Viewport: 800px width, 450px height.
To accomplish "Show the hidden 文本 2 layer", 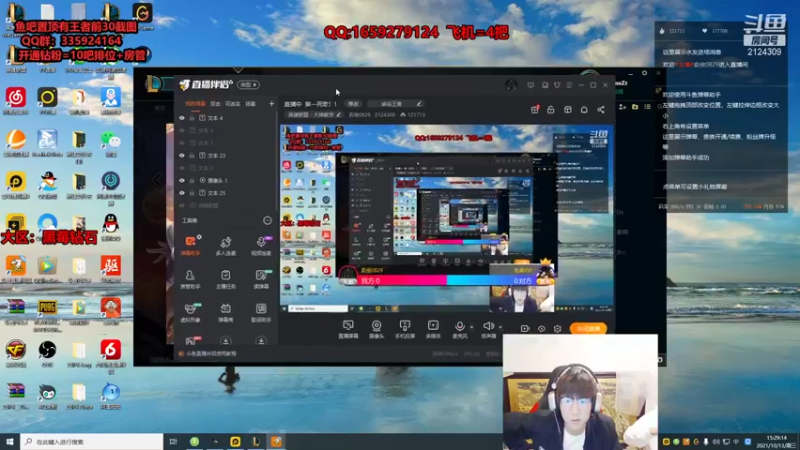I will pos(182,168).
